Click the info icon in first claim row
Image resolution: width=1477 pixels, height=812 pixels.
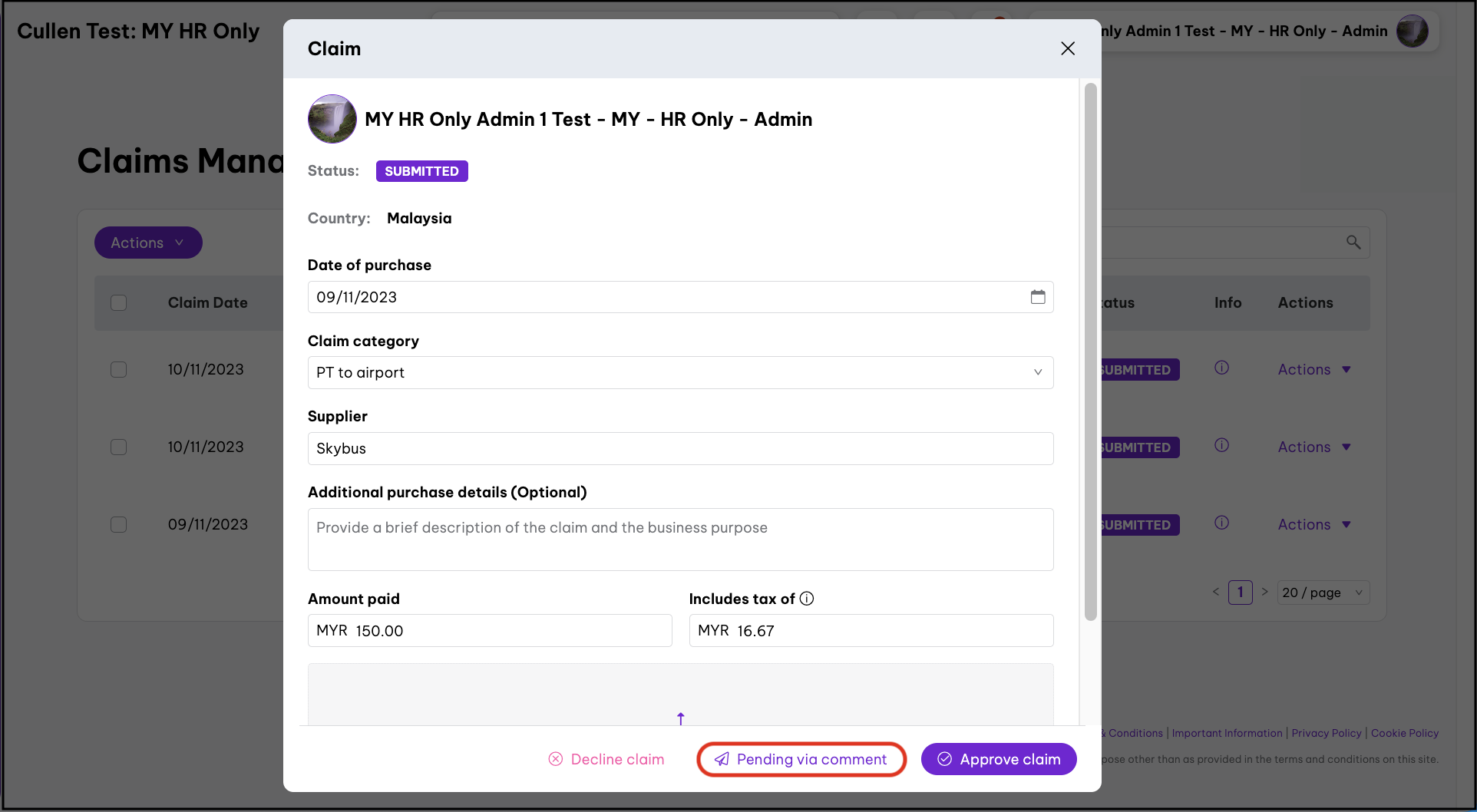[1221, 368]
